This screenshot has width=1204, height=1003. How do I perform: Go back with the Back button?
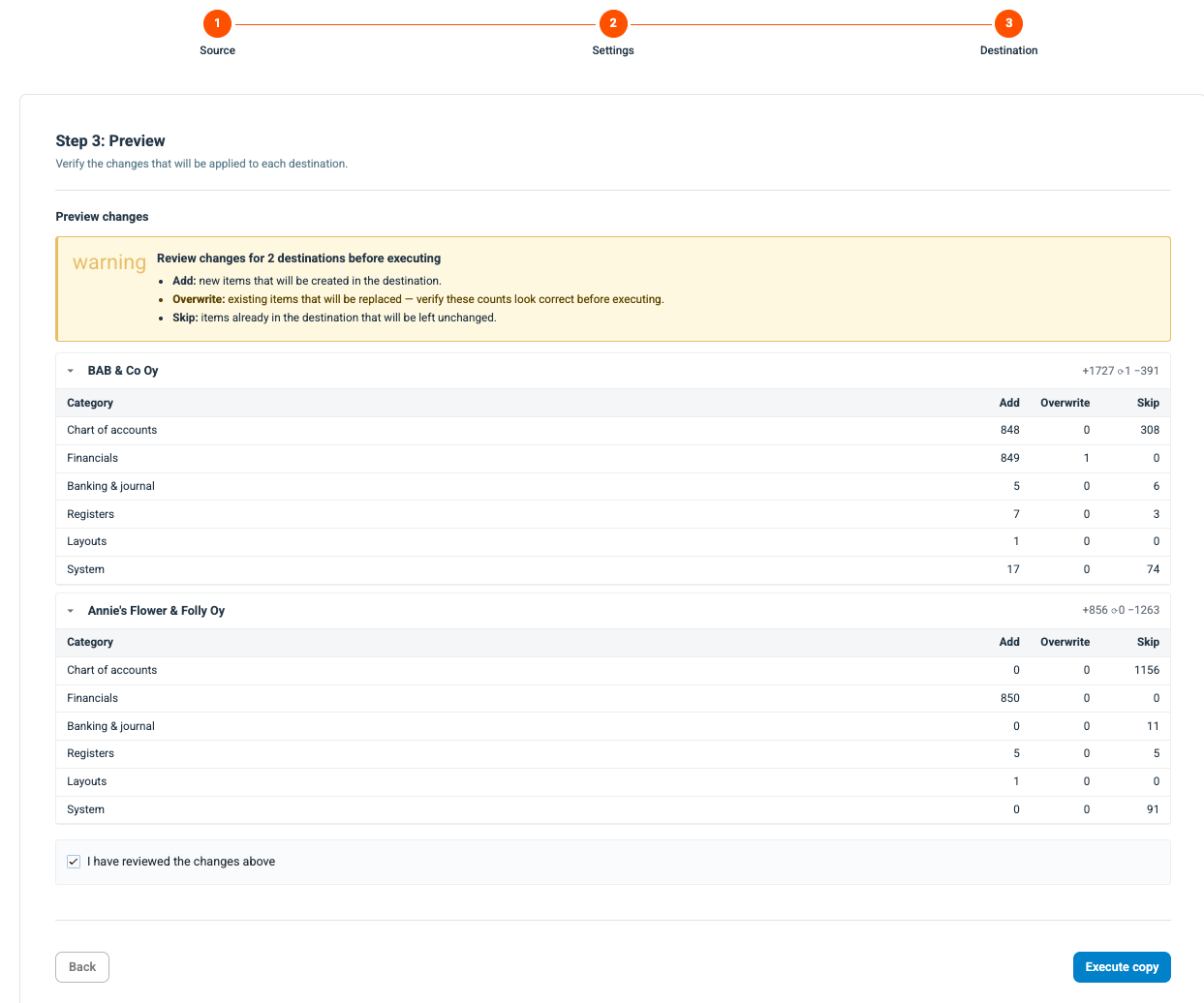tap(82, 967)
